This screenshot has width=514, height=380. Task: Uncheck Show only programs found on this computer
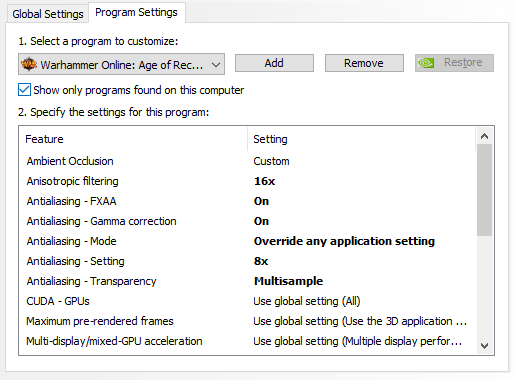click(24, 90)
